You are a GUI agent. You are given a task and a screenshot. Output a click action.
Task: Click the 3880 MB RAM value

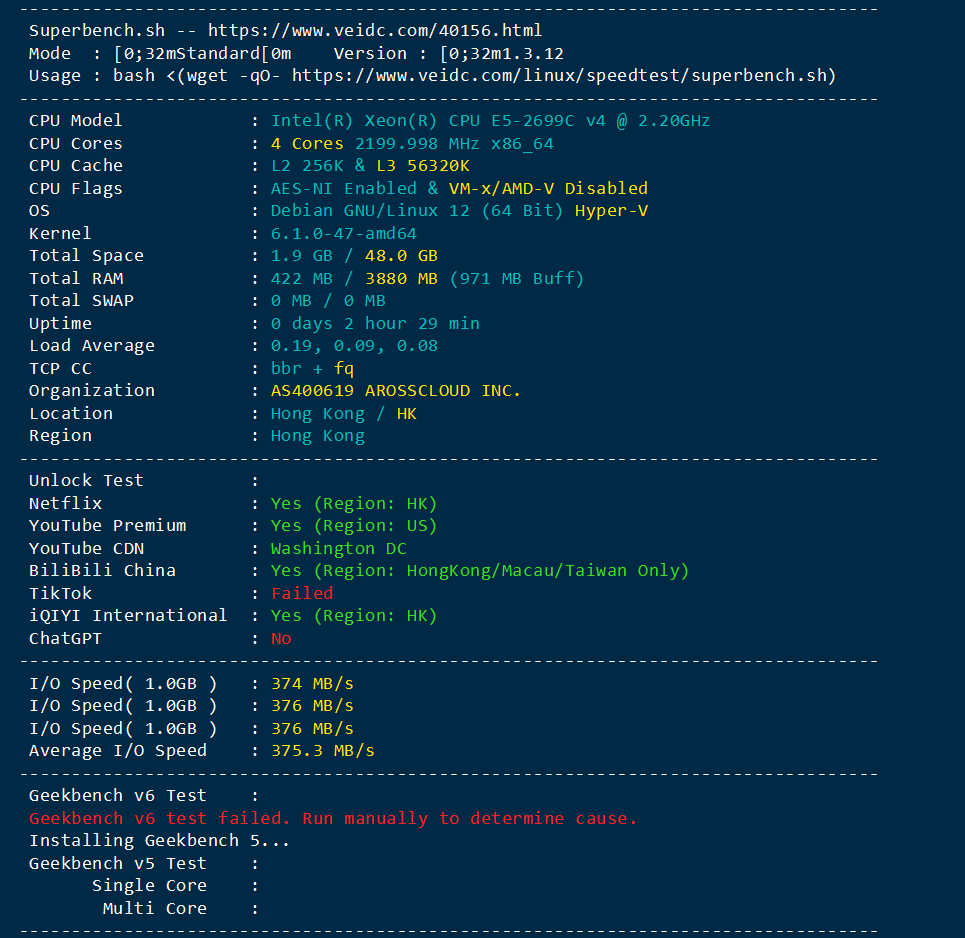(x=401, y=278)
